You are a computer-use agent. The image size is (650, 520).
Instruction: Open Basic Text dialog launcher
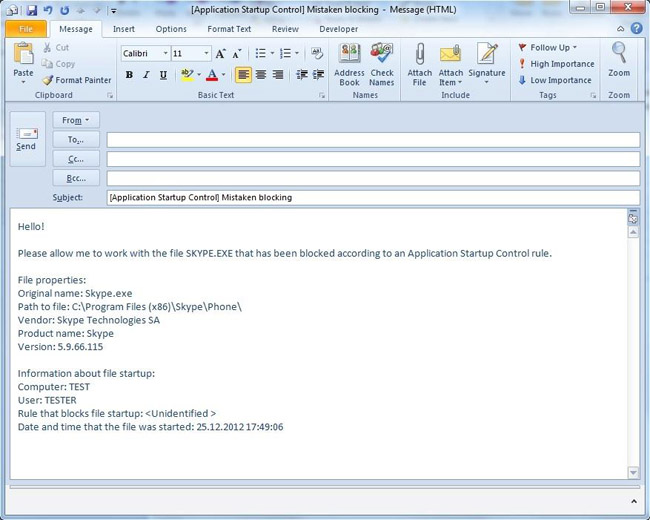[322, 95]
